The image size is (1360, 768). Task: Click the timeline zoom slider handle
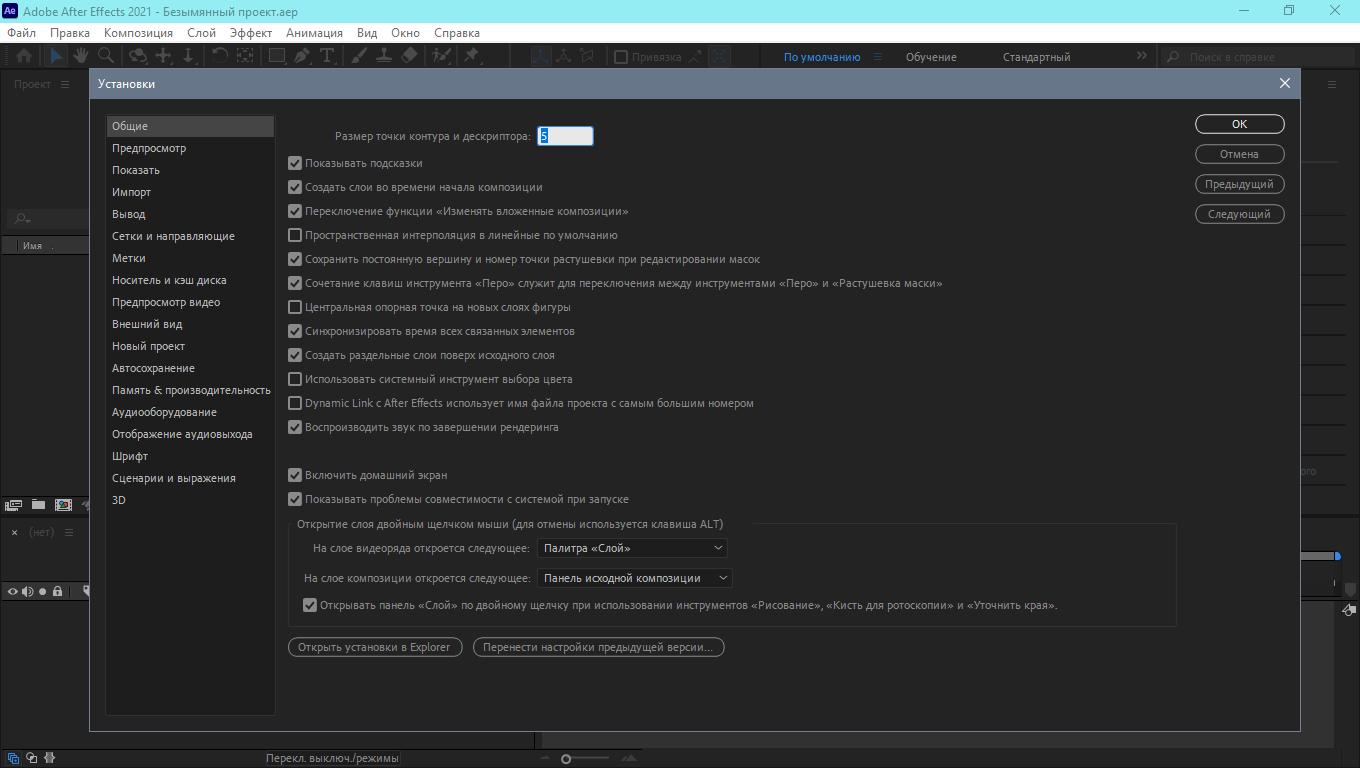(566, 759)
